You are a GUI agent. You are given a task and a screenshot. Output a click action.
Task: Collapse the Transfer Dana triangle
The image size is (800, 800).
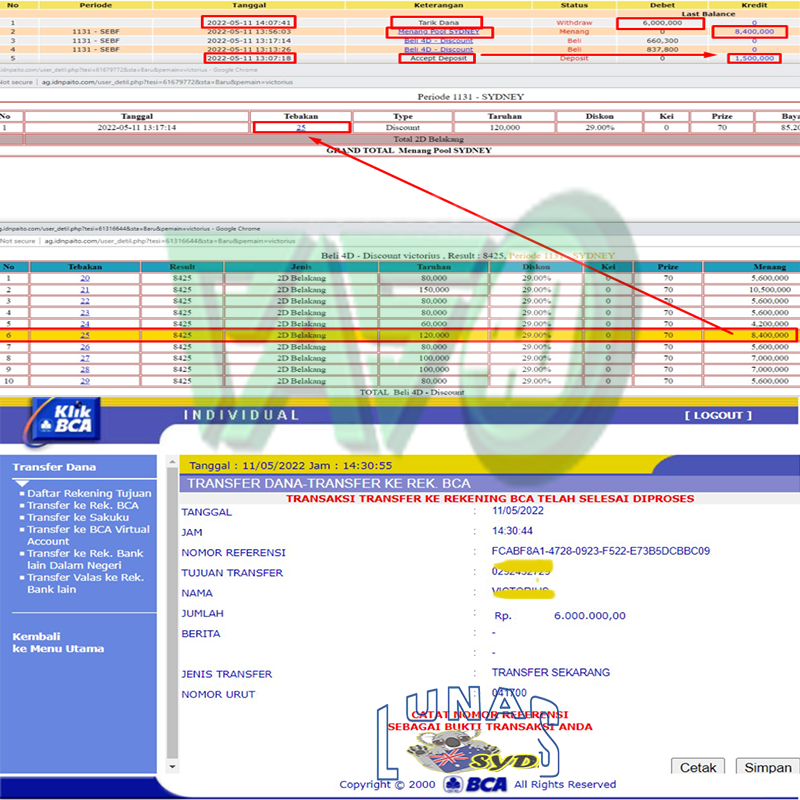tap(22, 483)
